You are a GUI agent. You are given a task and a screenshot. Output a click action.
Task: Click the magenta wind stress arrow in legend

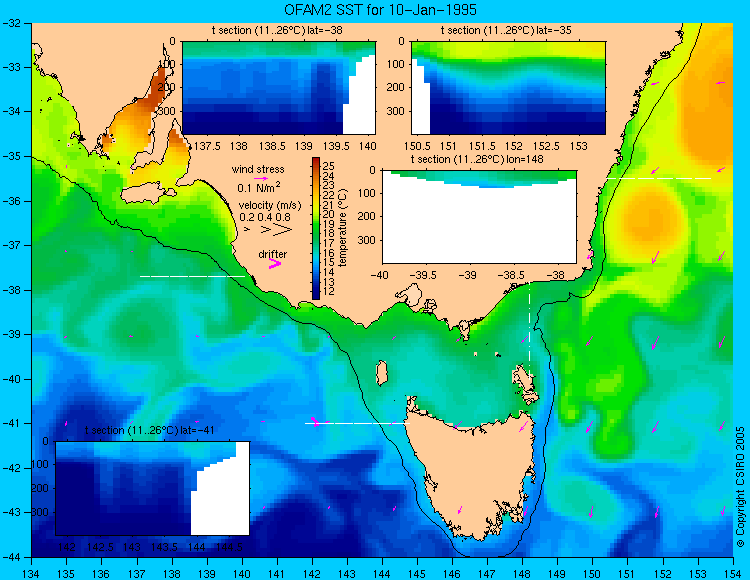(261, 178)
